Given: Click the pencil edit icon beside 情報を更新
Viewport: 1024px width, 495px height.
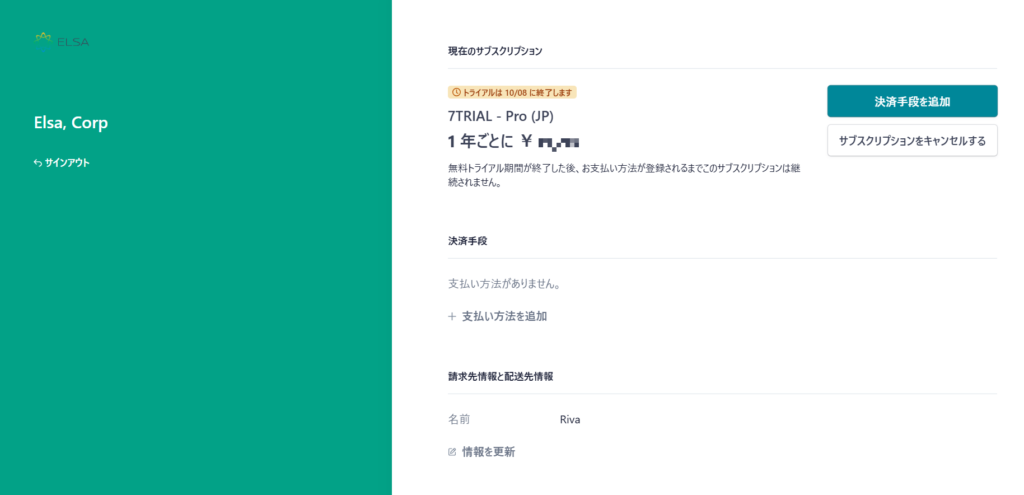Looking at the screenshot, I should [452, 452].
